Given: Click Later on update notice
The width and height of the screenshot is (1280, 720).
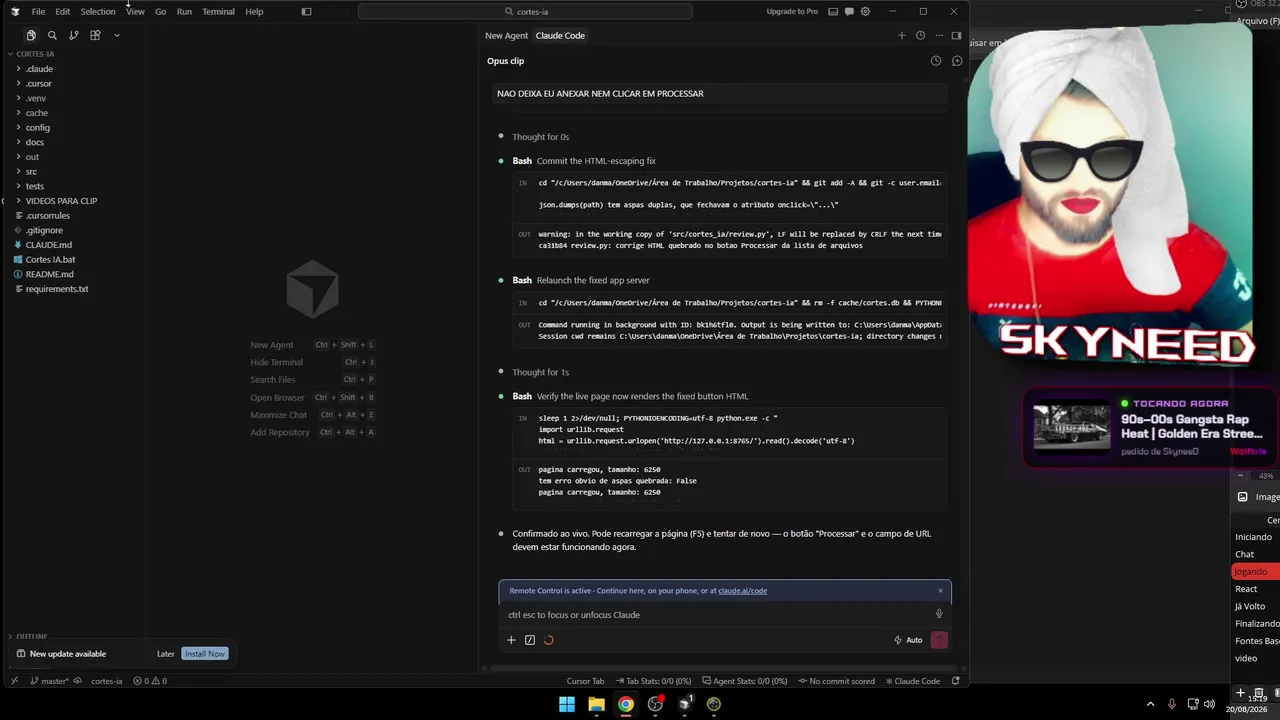Looking at the screenshot, I should (x=166, y=654).
